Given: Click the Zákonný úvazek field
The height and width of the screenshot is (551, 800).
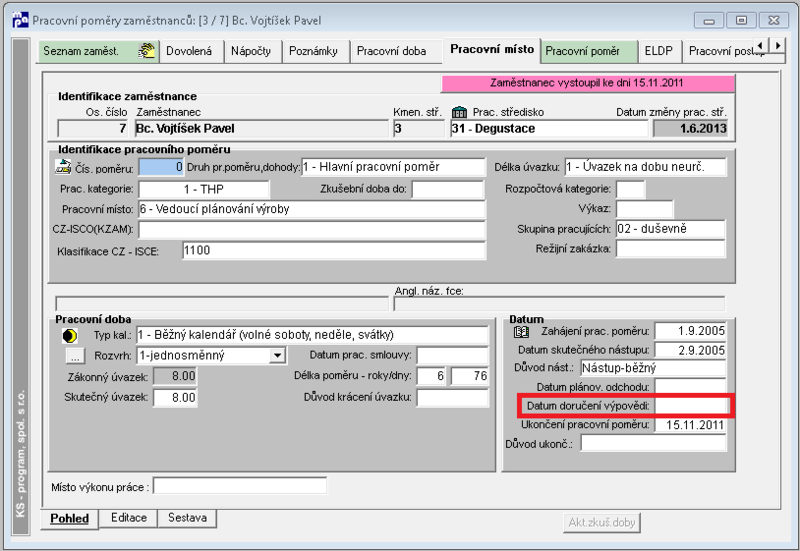Looking at the screenshot, I should point(175,377).
